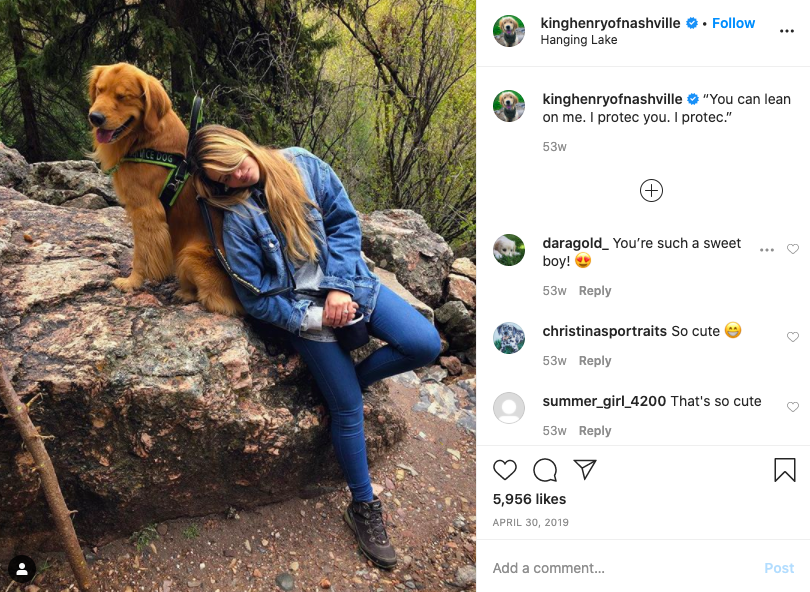Open the Hanging Lake location
This screenshot has height=592, width=810.
point(579,40)
